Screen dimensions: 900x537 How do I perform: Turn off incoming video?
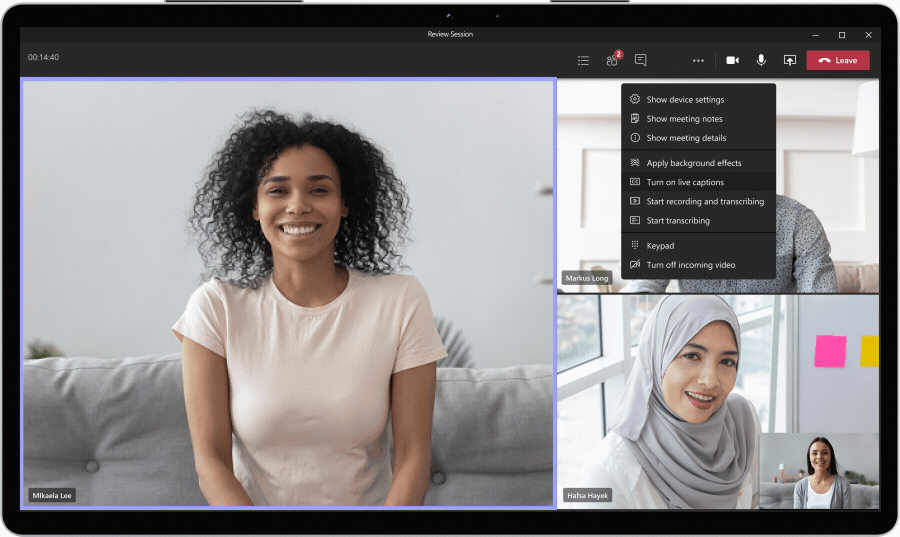(x=690, y=265)
